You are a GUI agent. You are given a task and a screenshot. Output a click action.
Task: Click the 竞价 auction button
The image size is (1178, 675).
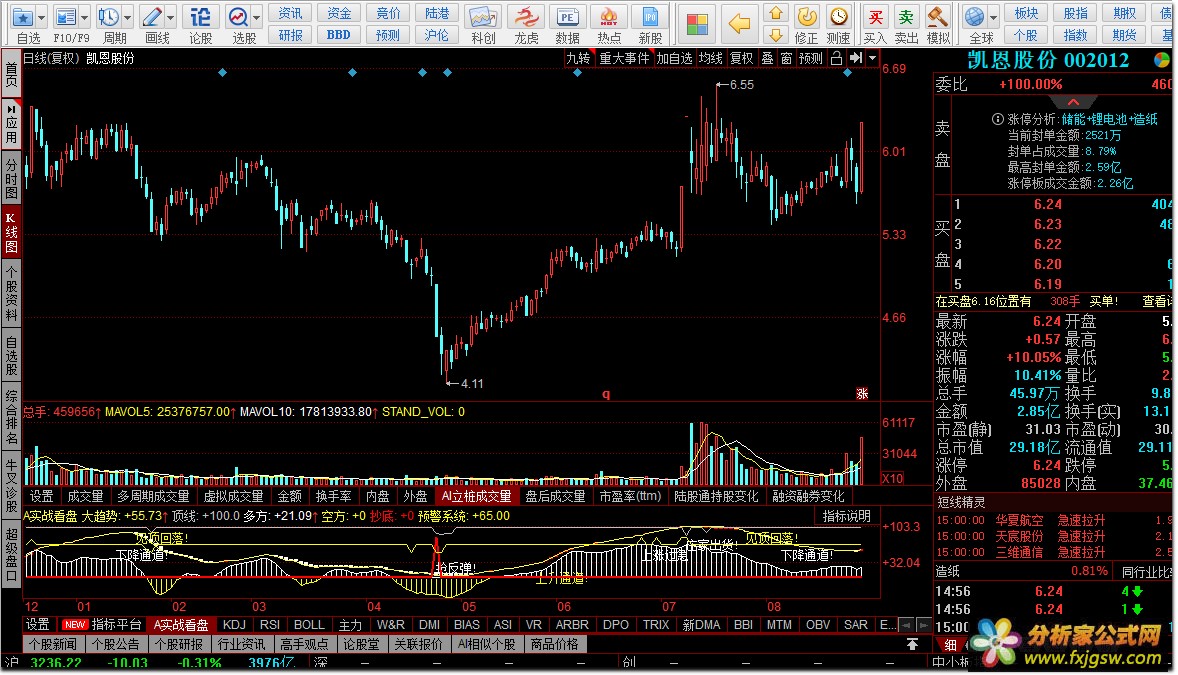tap(388, 14)
